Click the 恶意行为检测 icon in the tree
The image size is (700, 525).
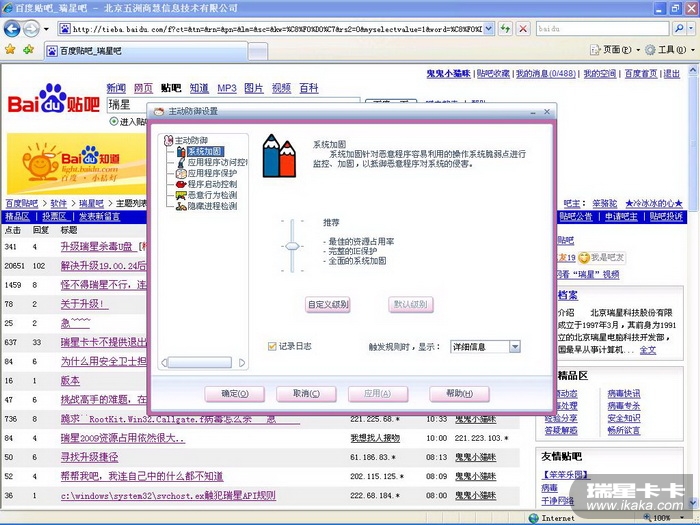pyautogui.click(x=180, y=195)
